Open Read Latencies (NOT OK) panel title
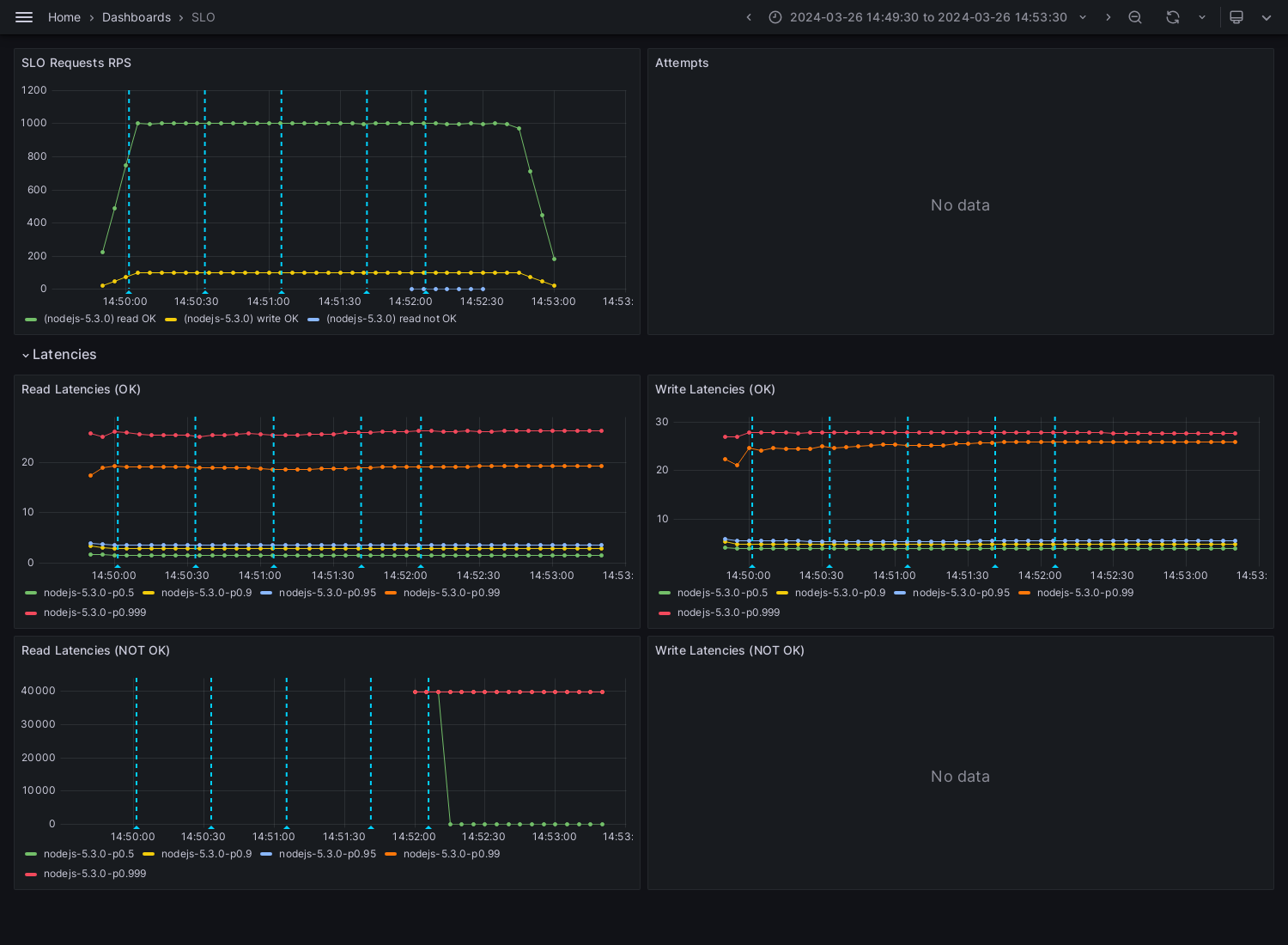The width and height of the screenshot is (1288, 945). [95, 650]
